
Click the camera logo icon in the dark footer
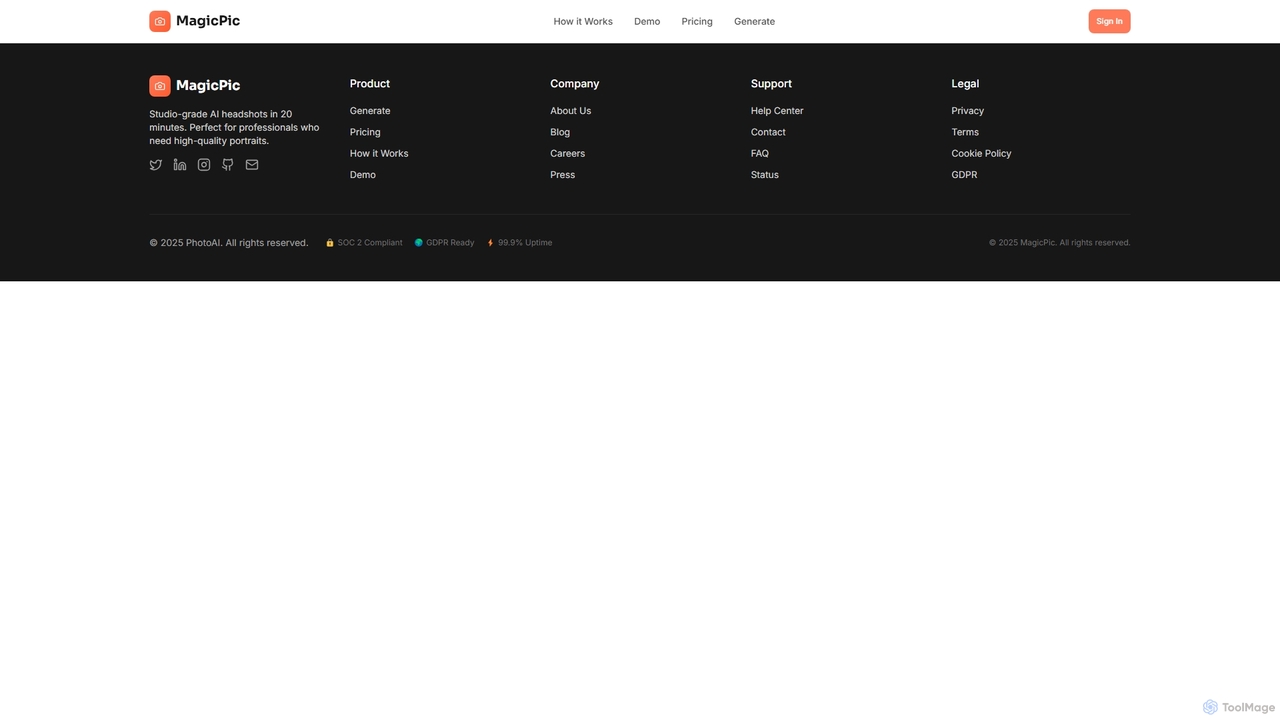pyautogui.click(x=160, y=86)
